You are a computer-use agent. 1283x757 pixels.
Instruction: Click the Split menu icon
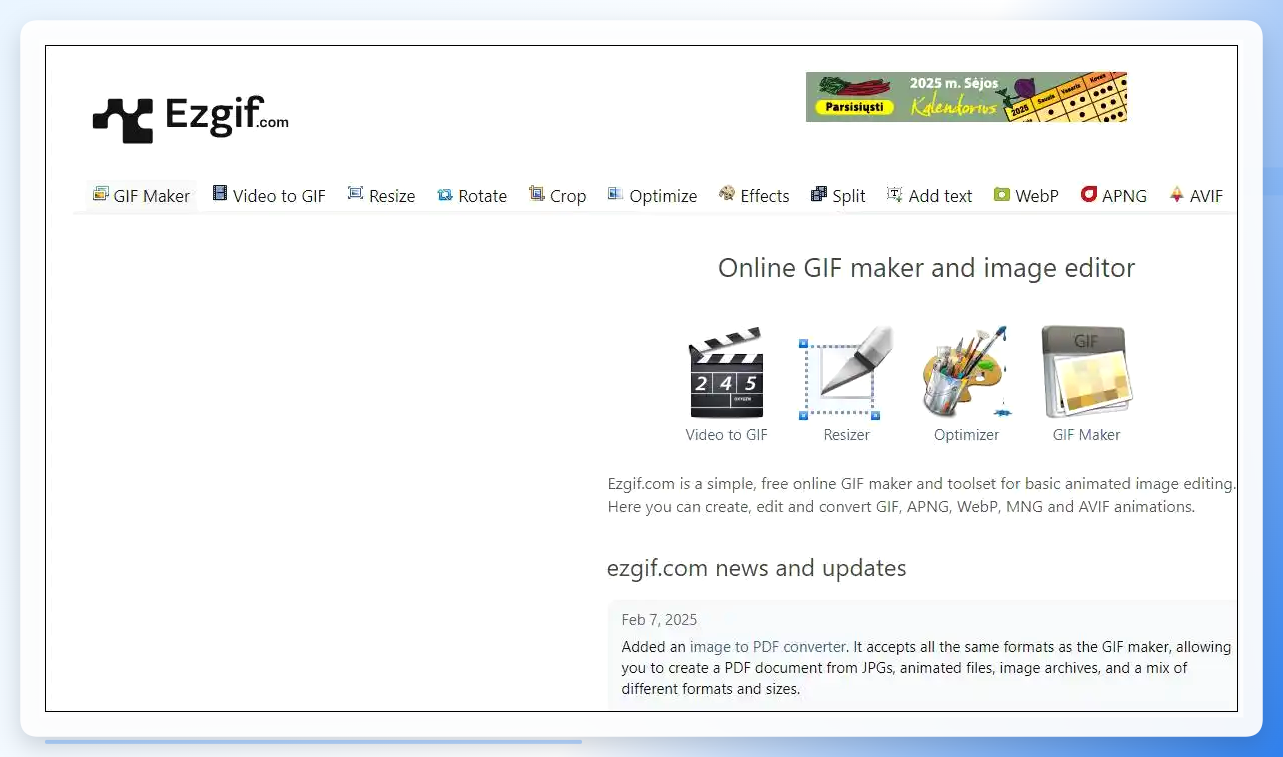[x=819, y=194]
